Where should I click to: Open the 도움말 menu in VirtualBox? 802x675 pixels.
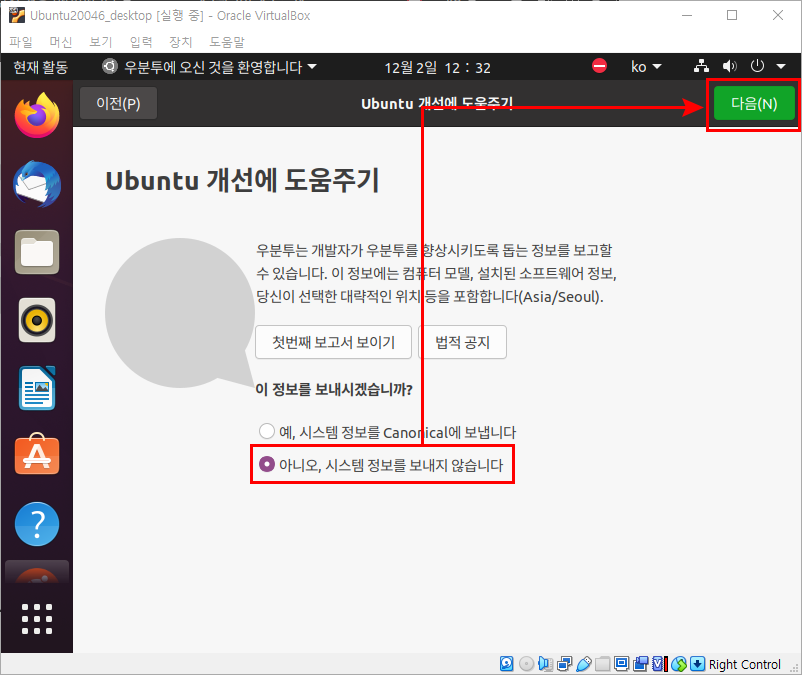[x=227, y=42]
